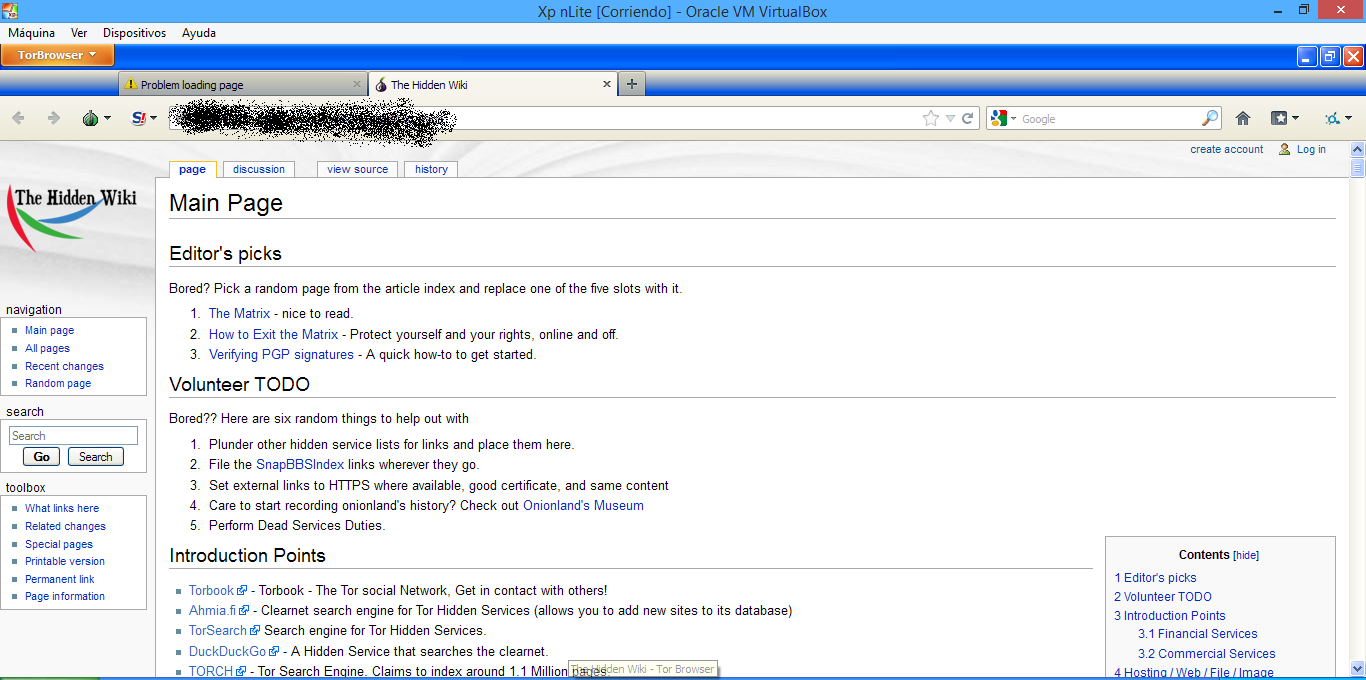Image resolution: width=1366 pixels, height=680 pixels.
Task: Open Onionland's Museum link
Action: coord(583,505)
